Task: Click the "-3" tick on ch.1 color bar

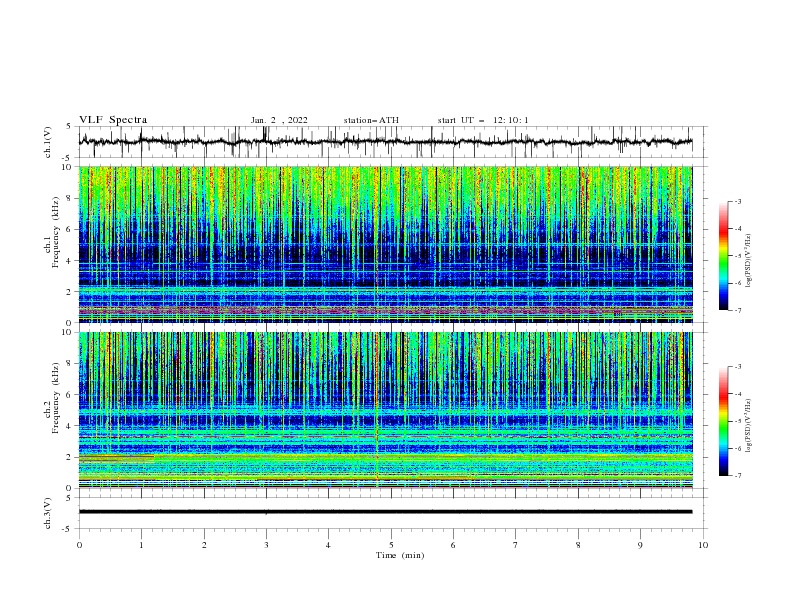Action: [738, 201]
